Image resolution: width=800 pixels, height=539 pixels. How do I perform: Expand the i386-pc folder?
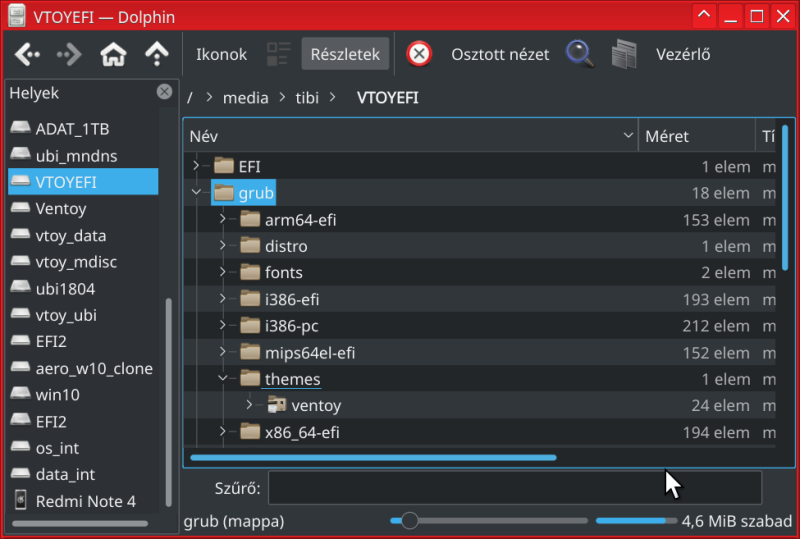pos(222,325)
